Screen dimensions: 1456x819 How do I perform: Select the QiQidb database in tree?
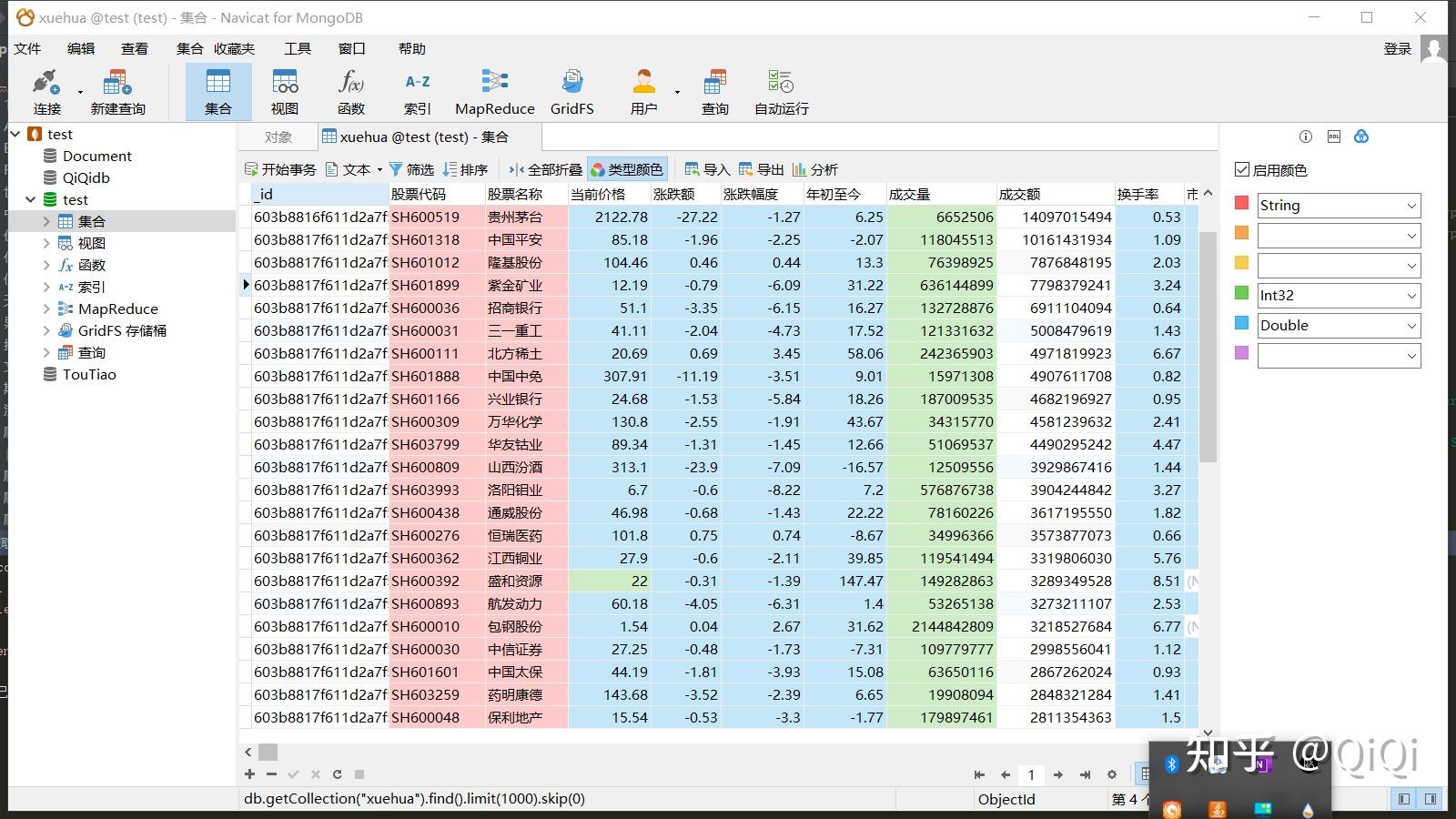click(86, 177)
